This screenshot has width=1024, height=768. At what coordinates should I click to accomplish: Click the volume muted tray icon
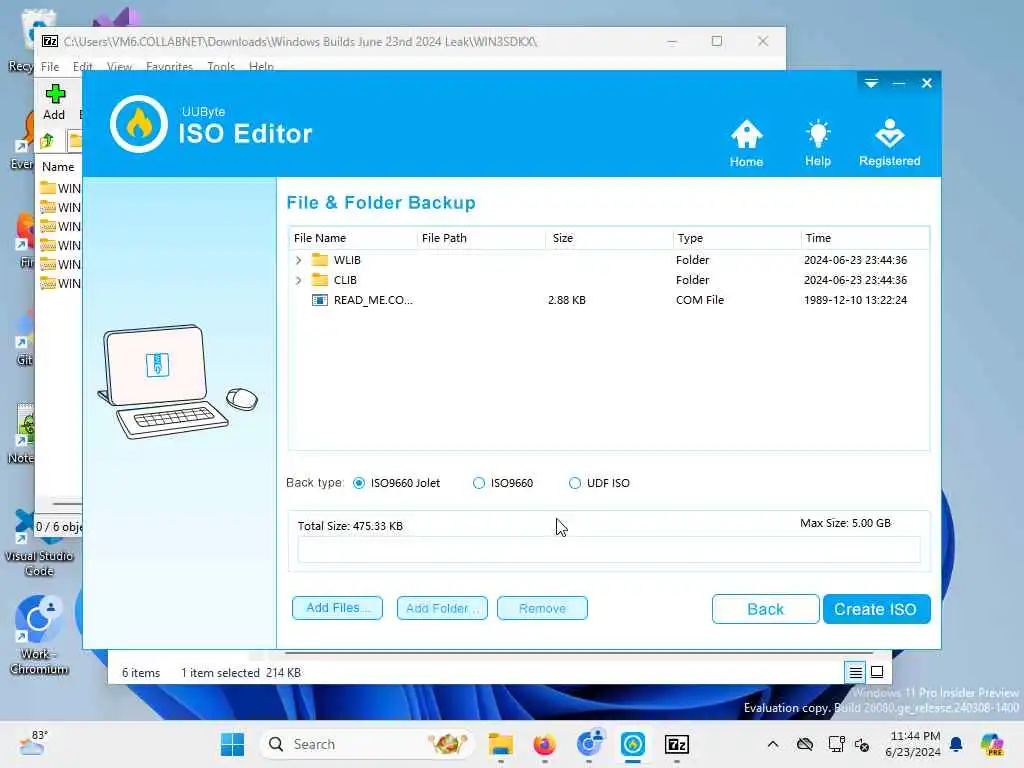pyautogui.click(x=861, y=744)
